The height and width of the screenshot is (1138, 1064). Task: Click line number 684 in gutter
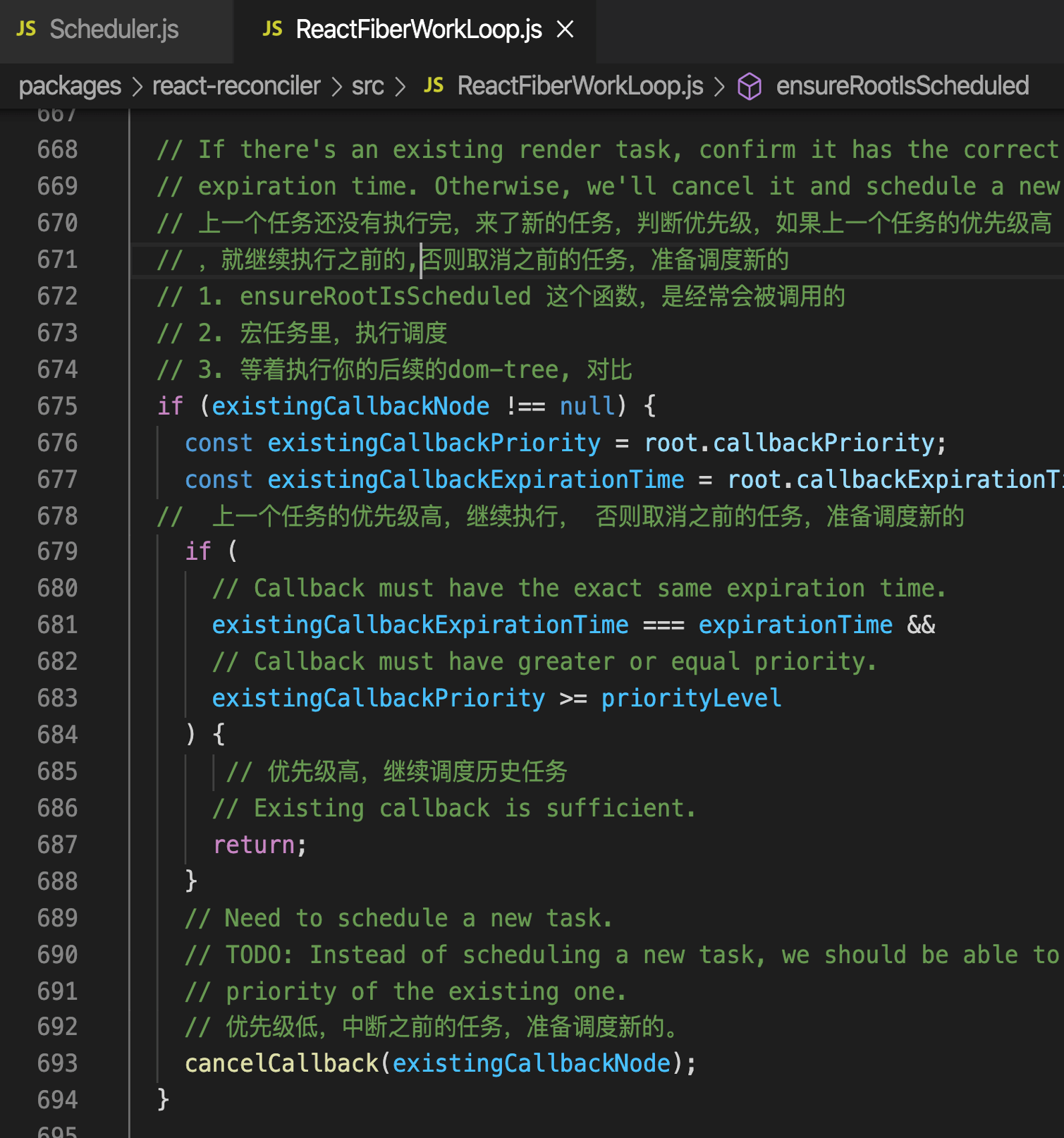[x=58, y=735]
